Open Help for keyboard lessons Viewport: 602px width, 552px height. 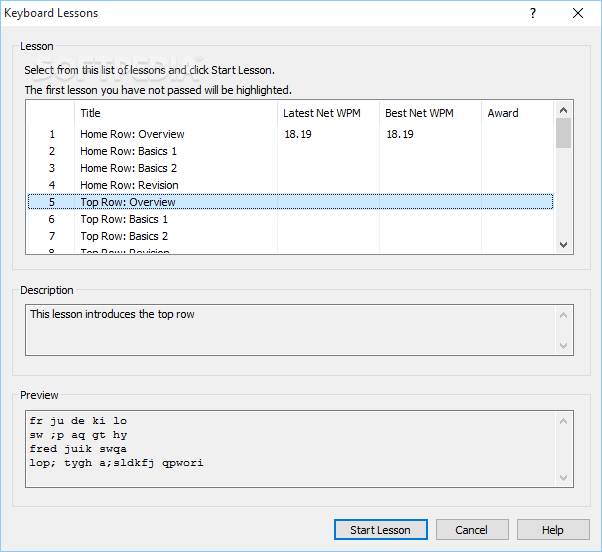tap(553, 530)
